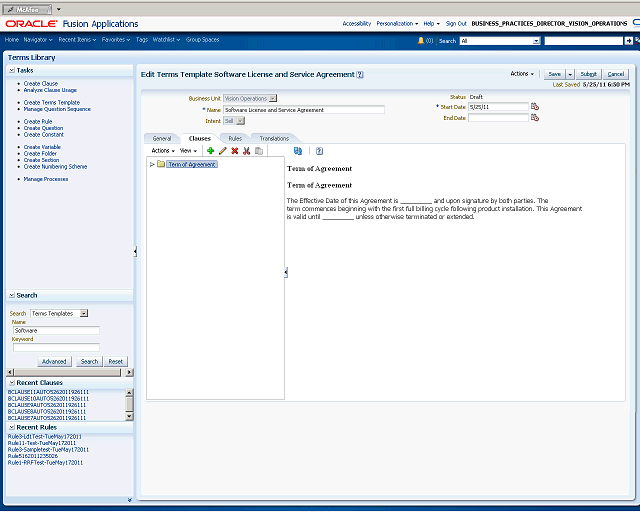Open recent rule Rule5162011238026
640x512 pixels.
[x=33, y=456]
